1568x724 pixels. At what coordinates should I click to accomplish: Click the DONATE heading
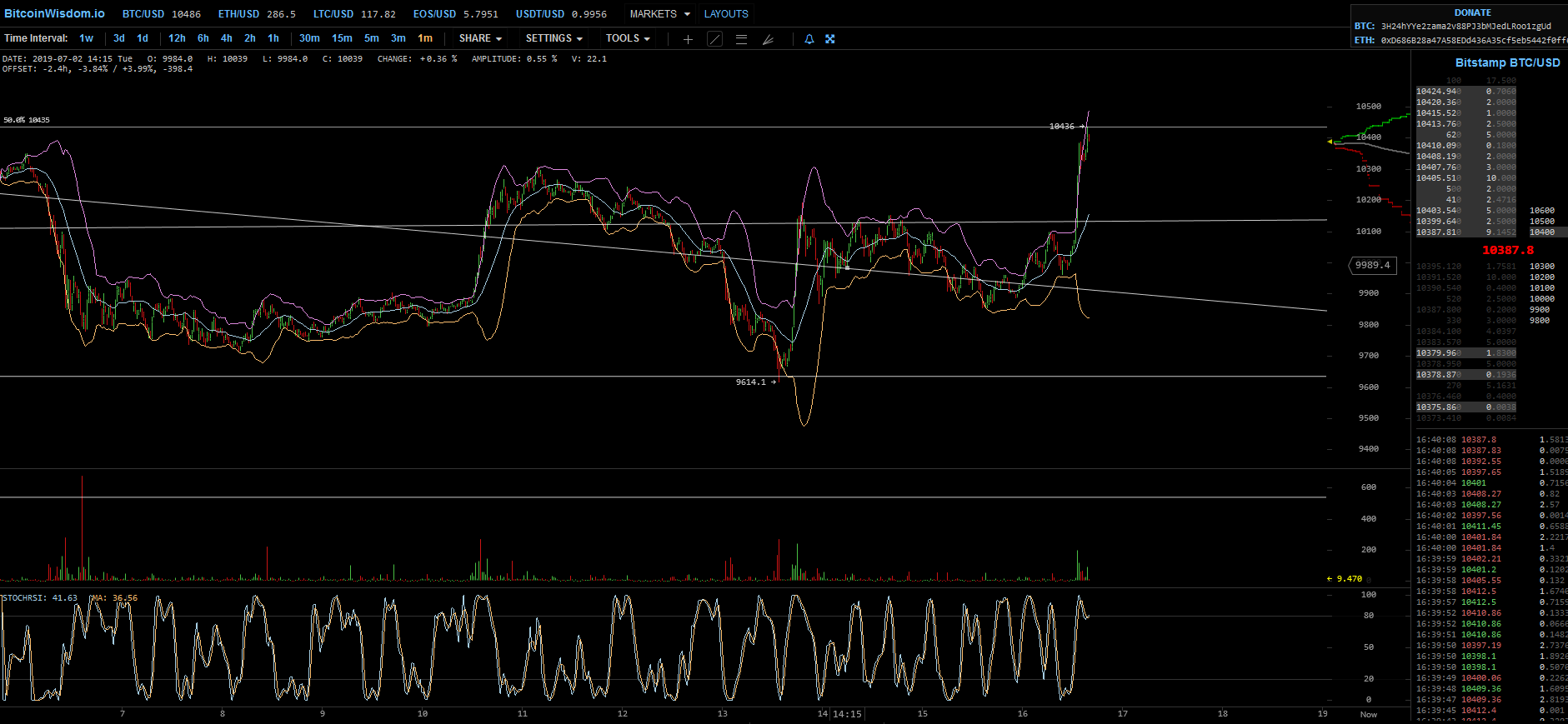click(x=1473, y=12)
